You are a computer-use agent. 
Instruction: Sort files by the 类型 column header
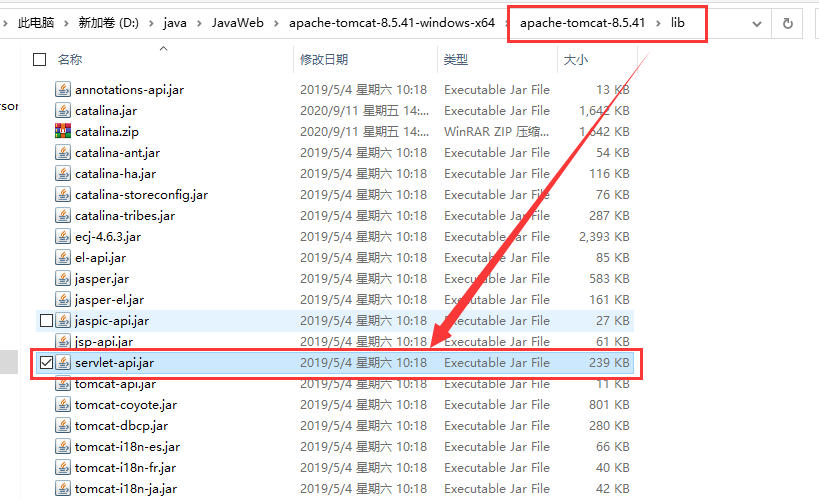click(x=456, y=60)
